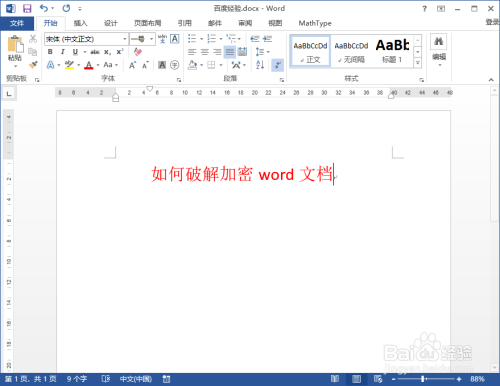Viewport: 500px width, 386px height.
Task: Click in the red document heading text
Action: (242, 174)
